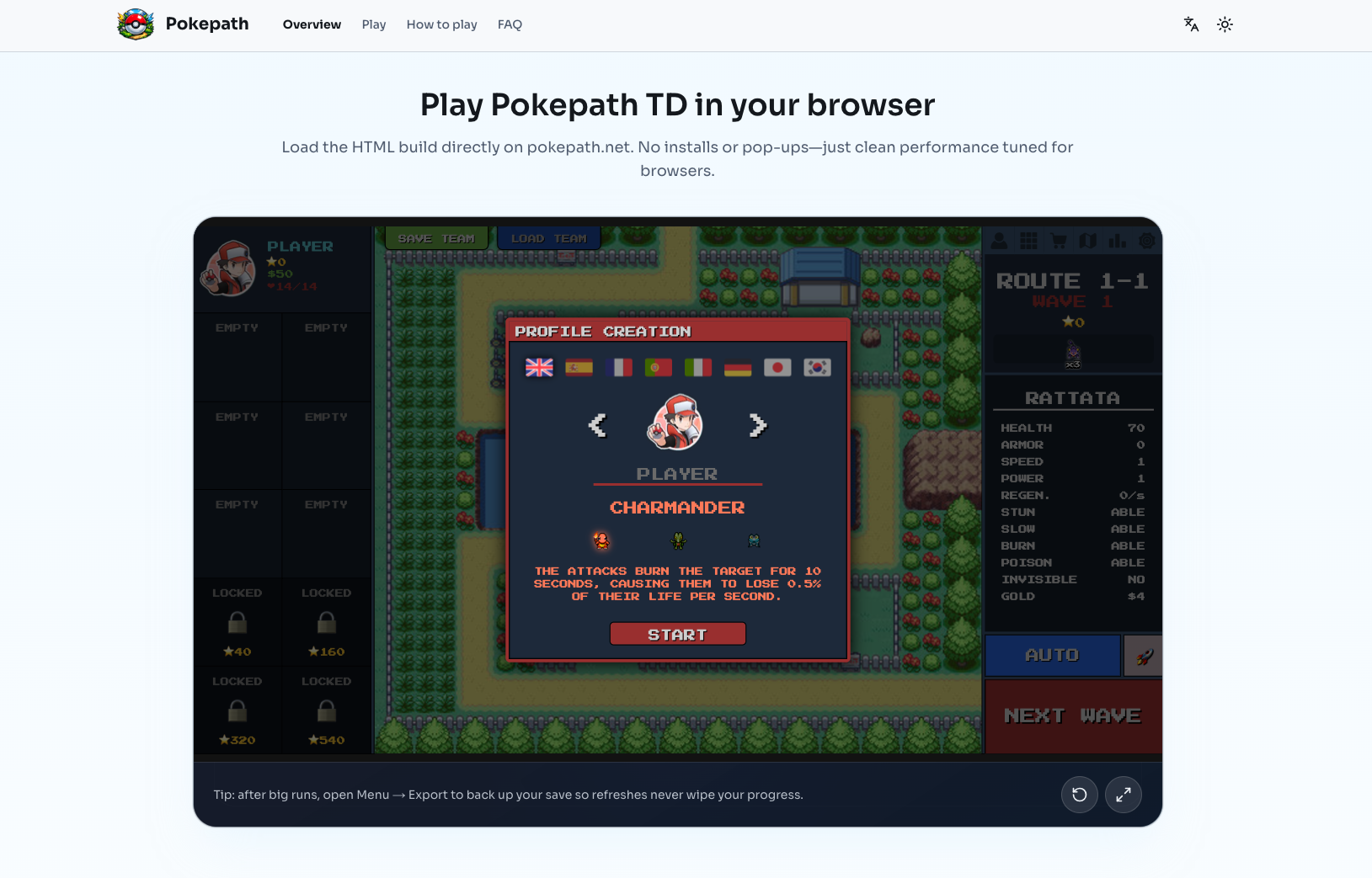Expand the game to fullscreen
The height and width of the screenshot is (878, 1372).
coord(1124,794)
